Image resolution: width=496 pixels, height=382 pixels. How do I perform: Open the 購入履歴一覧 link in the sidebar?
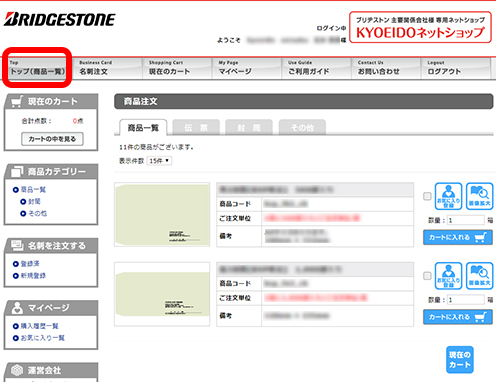point(39,326)
